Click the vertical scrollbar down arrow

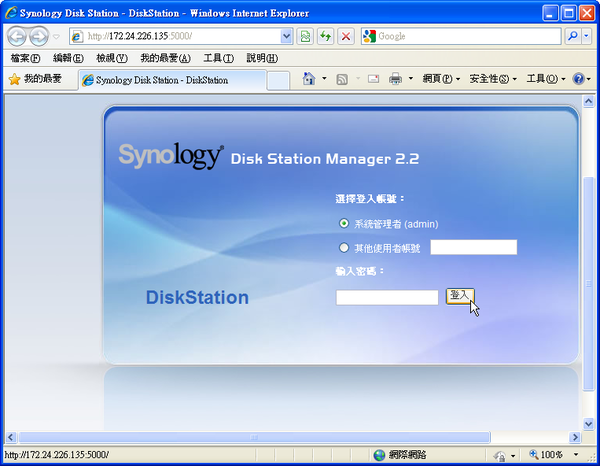tap(588, 423)
